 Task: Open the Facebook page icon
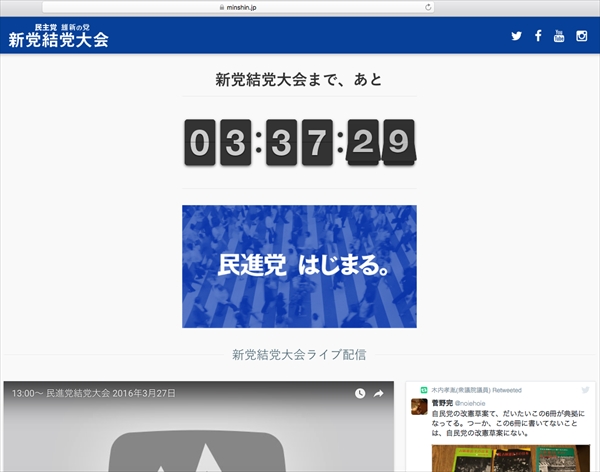tap(538, 36)
